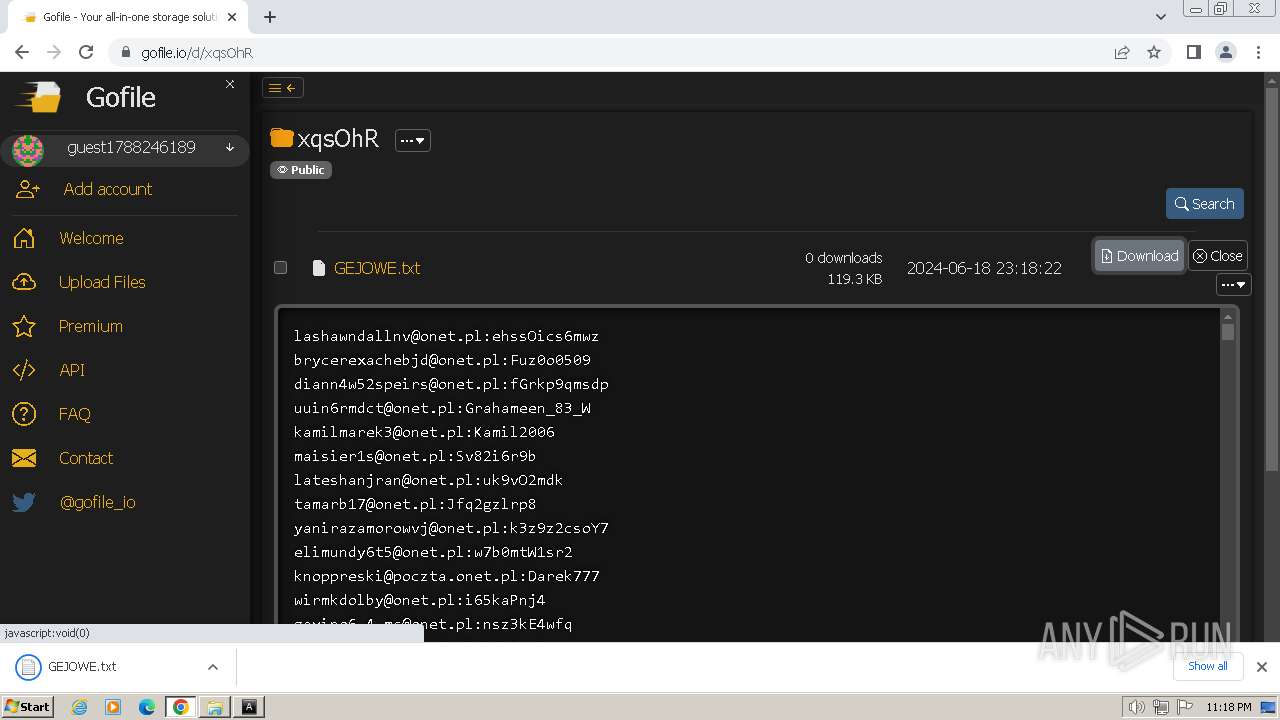Open the tab search chevron
Viewport: 1280px width, 720px height.
pyautogui.click(x=1160, y=17)
